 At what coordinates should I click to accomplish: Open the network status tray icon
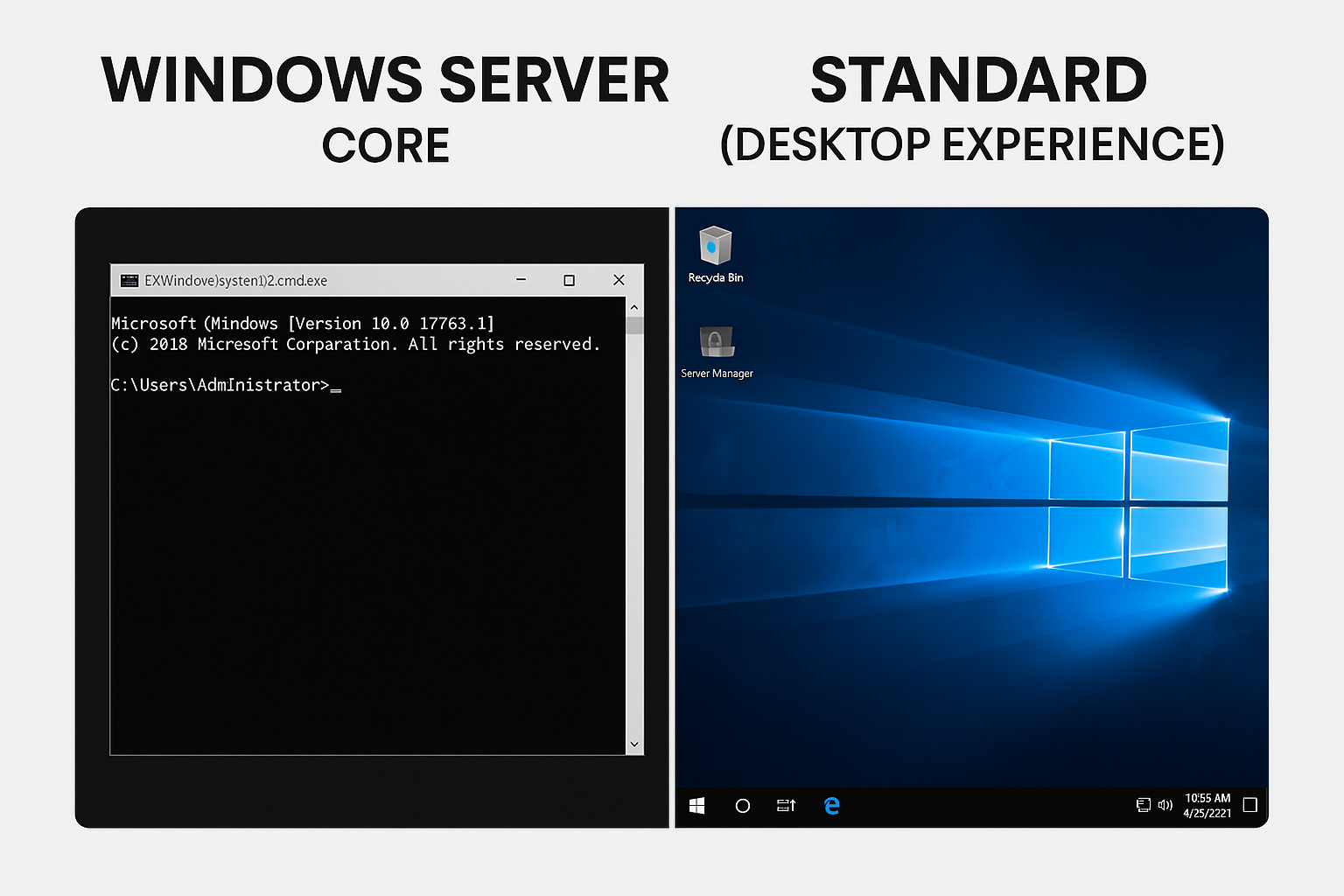[x=1143, y=804]
